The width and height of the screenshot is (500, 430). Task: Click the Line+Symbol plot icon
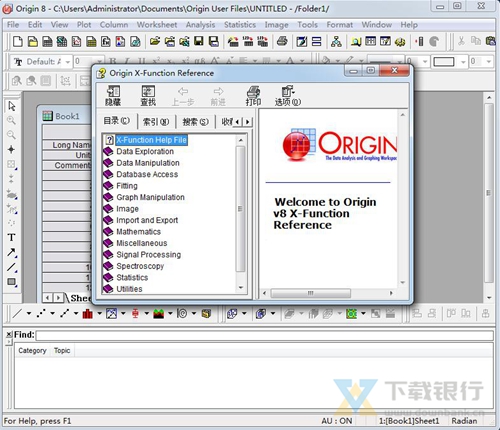(65, 313)
